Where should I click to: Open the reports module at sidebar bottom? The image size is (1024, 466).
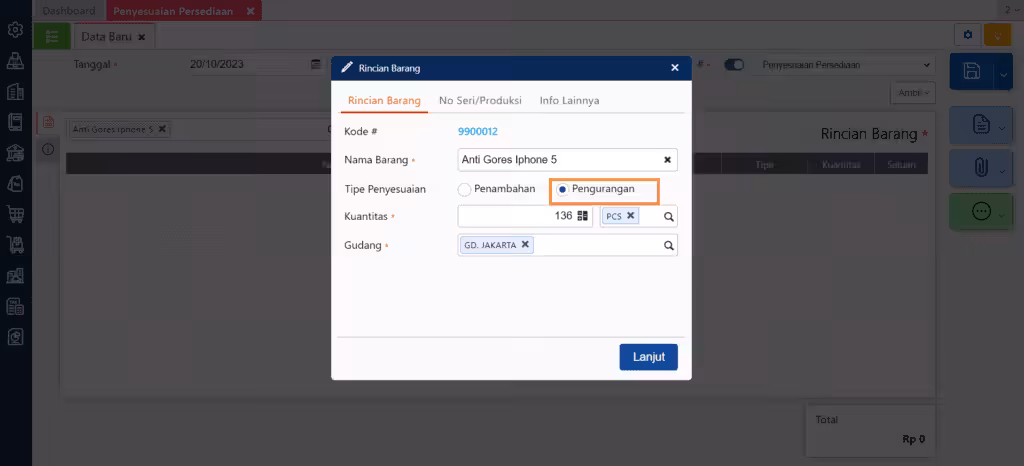[x=15, y=336]
